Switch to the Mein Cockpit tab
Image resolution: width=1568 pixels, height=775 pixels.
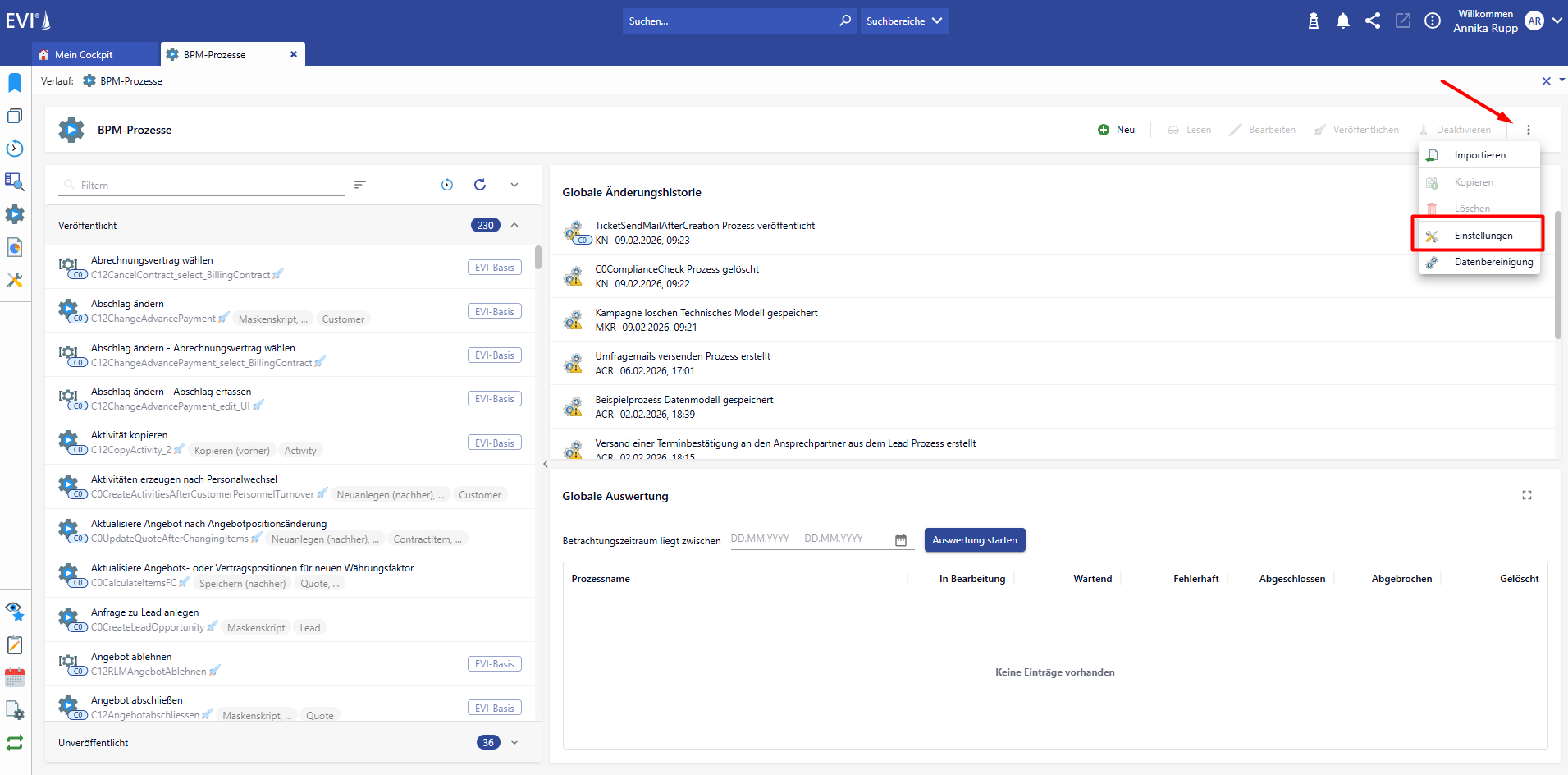(x=84, y=55)
